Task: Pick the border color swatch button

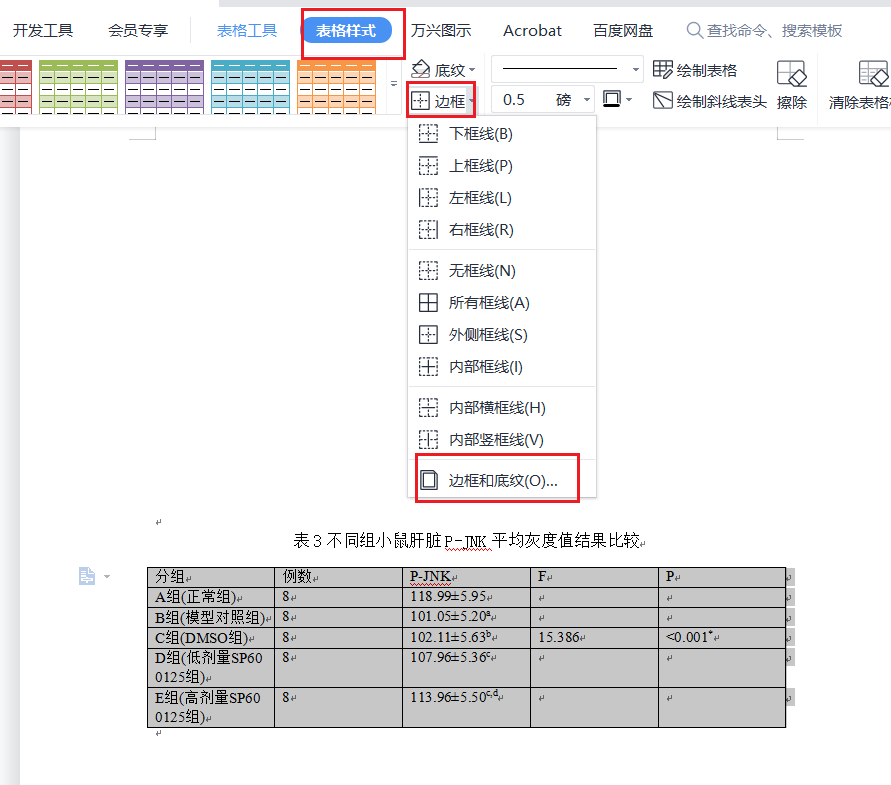Action: pos(612,100)
